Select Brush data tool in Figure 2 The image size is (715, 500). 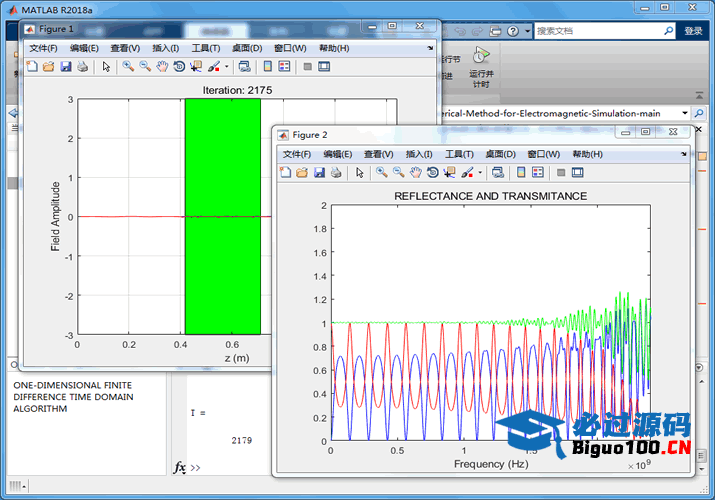(467, 172)
